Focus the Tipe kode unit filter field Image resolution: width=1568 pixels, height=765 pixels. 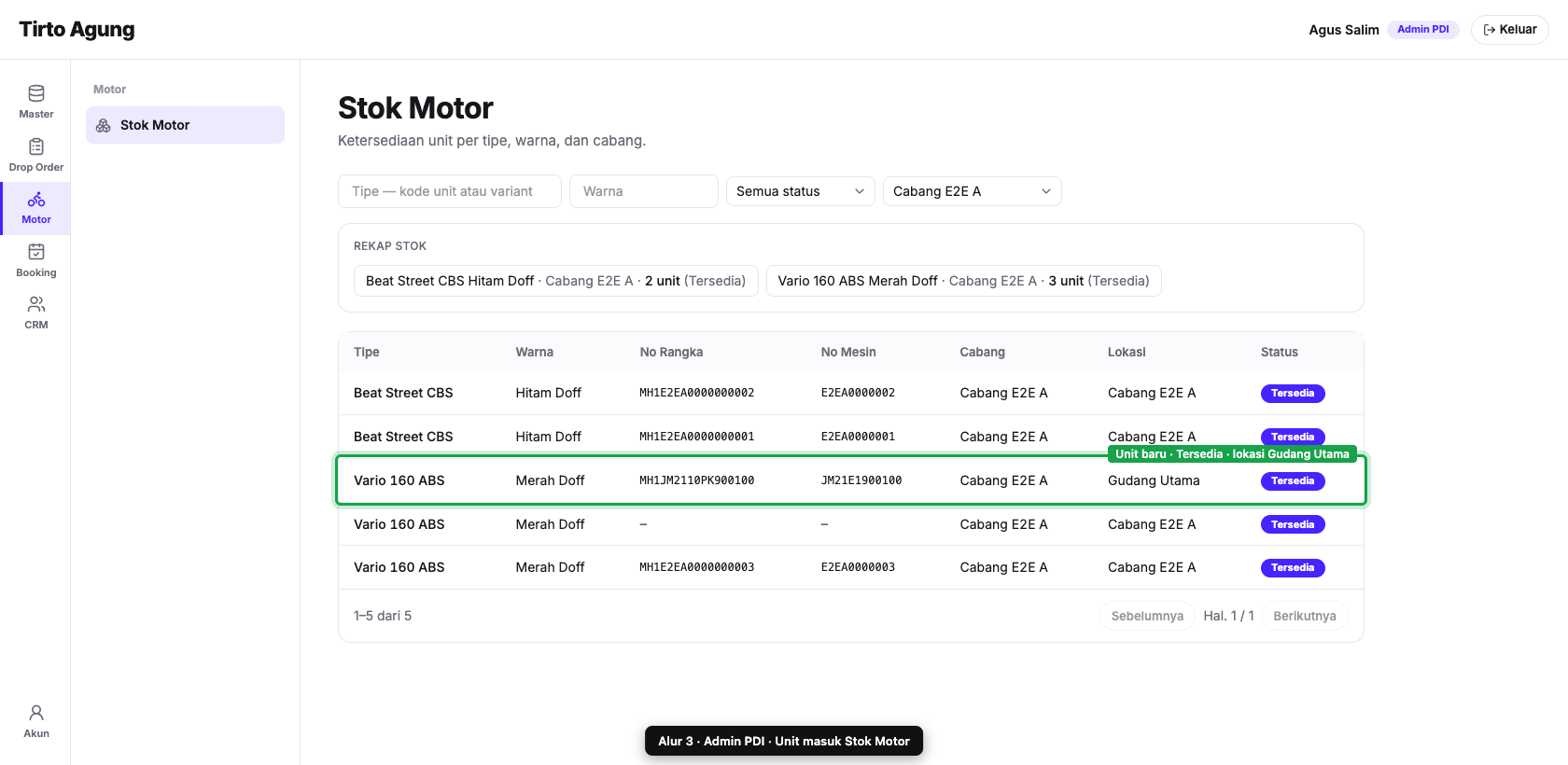coord(450,191)
